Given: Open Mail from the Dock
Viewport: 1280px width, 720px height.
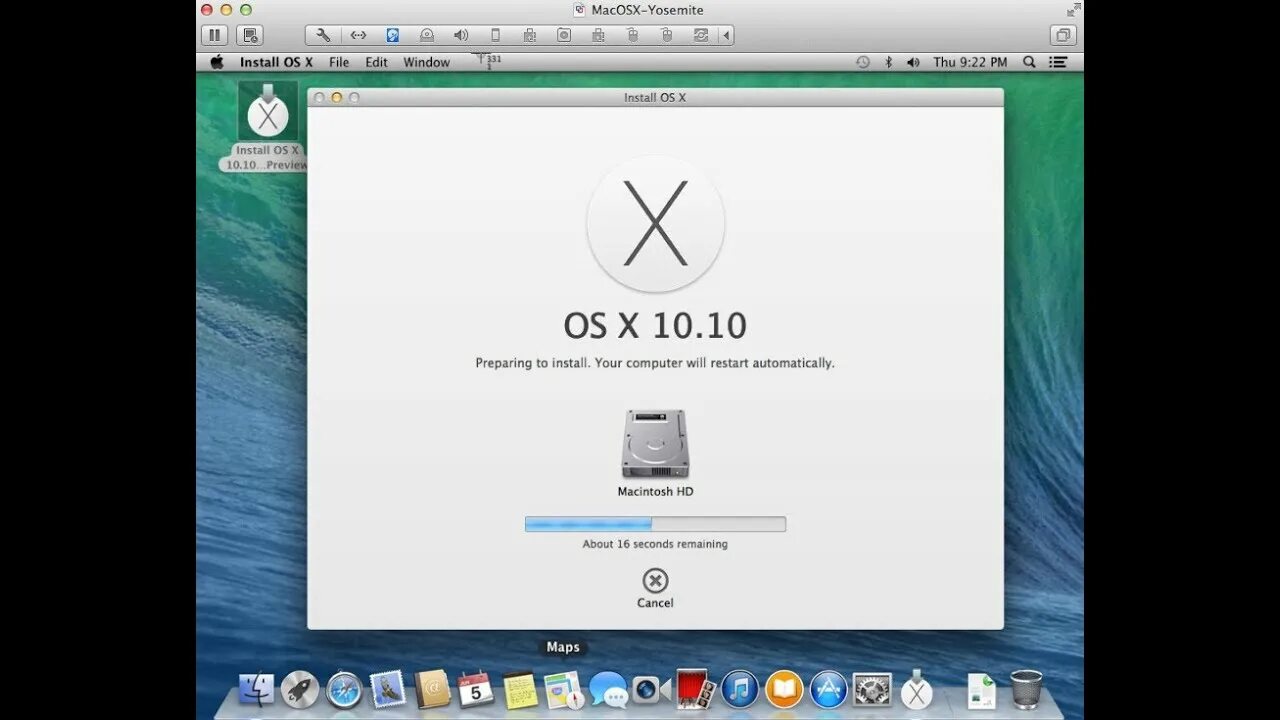Looking at the screenshot, I should 388,689.
